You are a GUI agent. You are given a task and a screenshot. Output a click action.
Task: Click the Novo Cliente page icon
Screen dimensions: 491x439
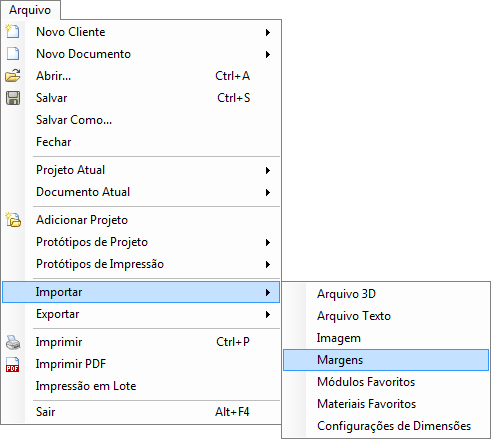pos(13,31)
